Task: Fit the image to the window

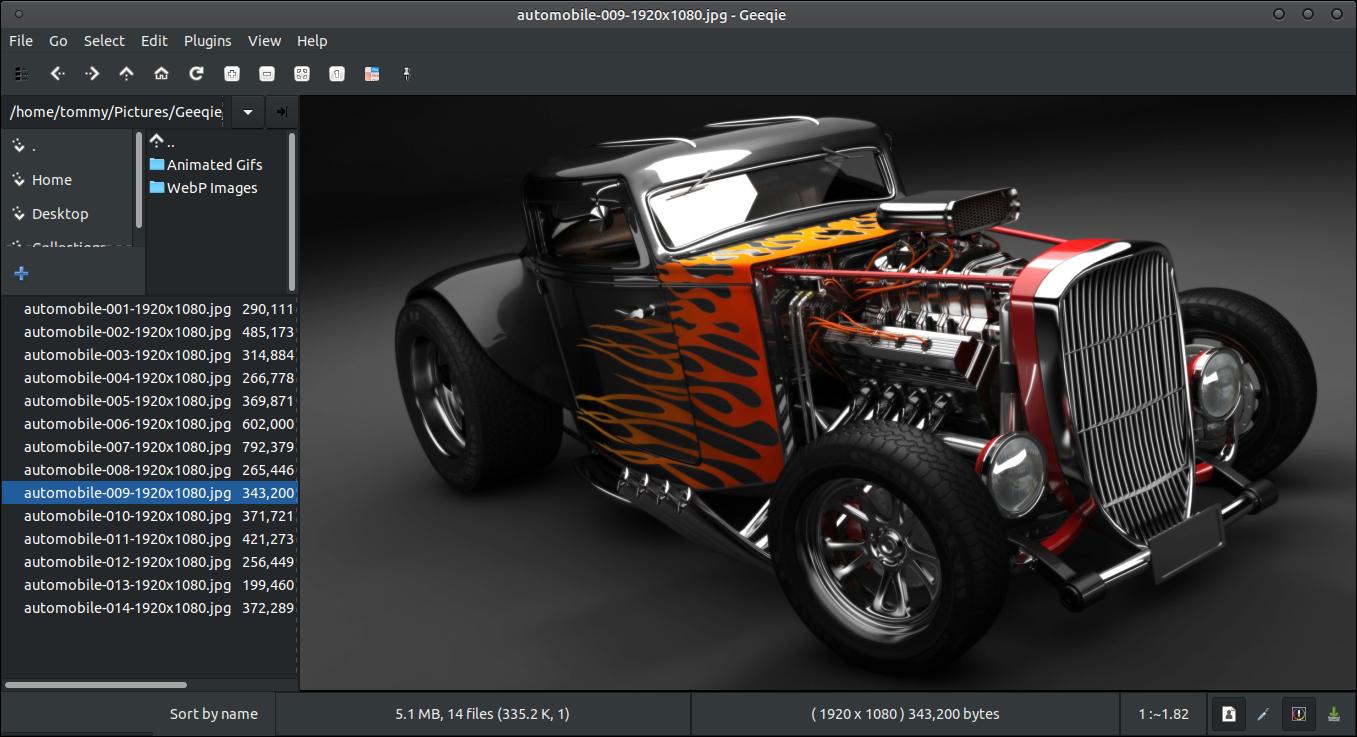Action: point(301,73)
